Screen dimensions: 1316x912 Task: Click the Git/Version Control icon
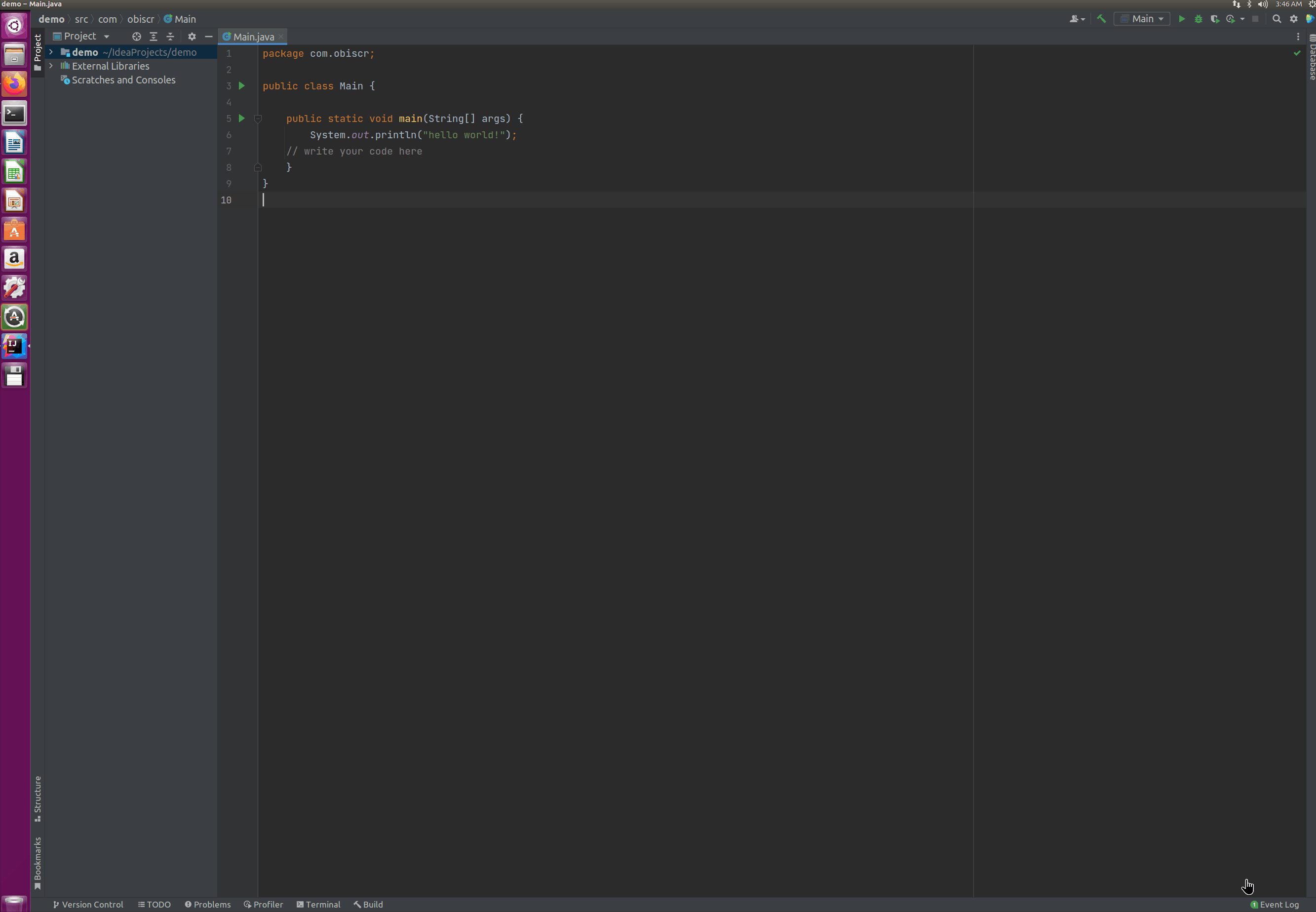coord(56,904)
